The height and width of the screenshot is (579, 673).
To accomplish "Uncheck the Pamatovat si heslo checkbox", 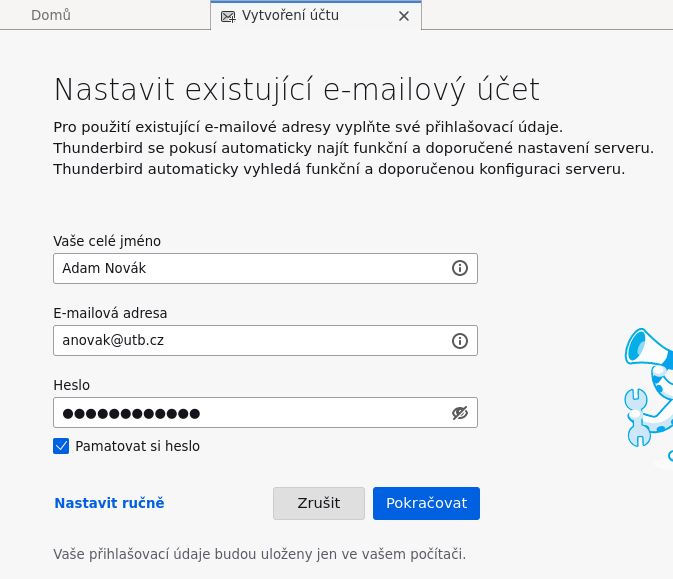I will [62, 446].
